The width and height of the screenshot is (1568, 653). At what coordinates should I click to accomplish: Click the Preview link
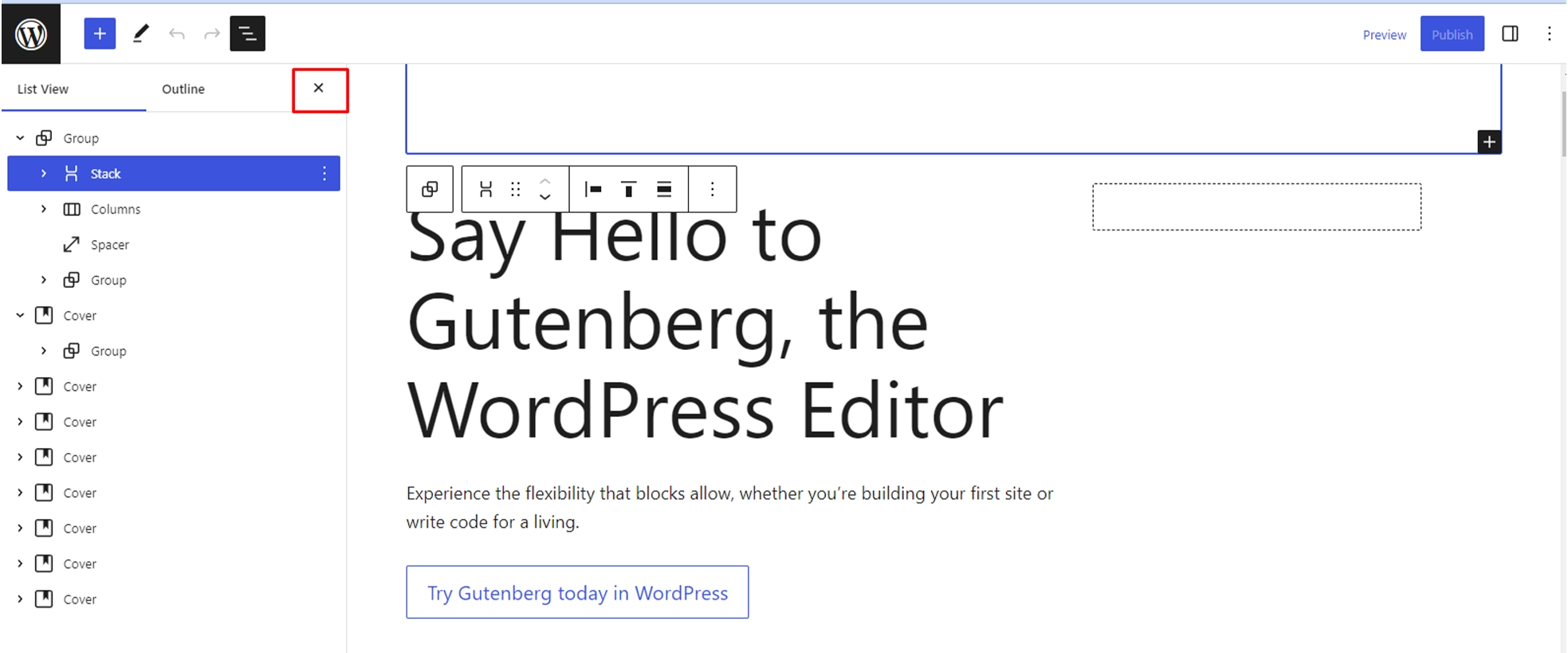(1384, 35)
